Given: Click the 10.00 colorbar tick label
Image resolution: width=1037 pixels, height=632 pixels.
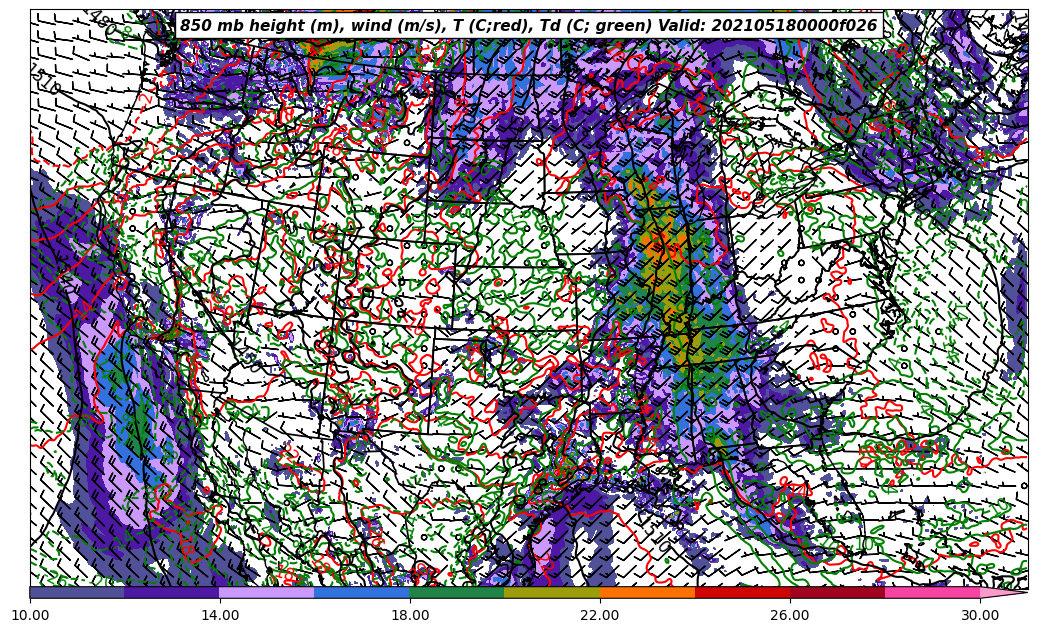Looking at the screenshot, I should (30, 616).
